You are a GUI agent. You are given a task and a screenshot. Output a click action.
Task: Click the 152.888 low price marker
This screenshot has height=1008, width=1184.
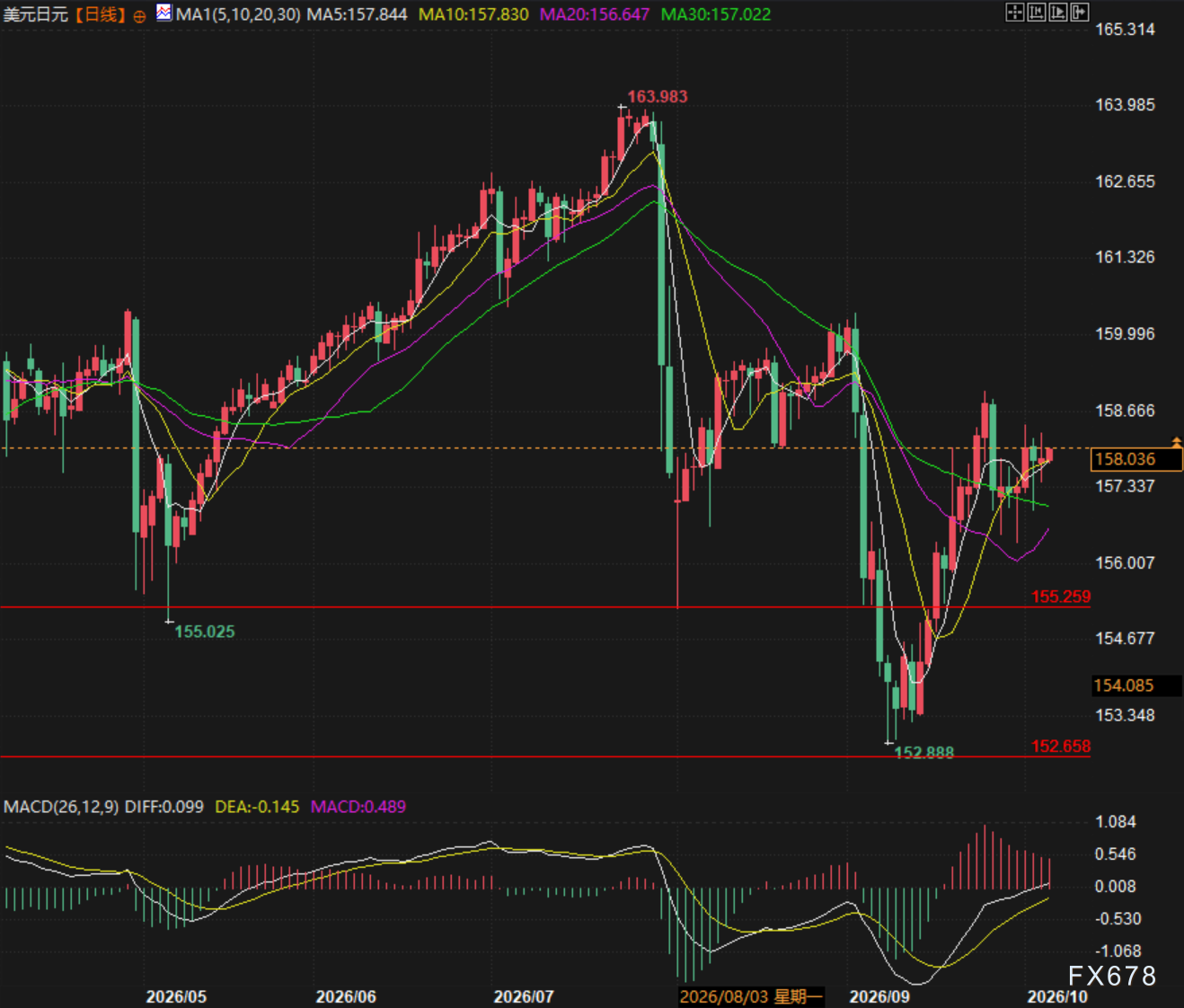pyautogui.click(x=924, y=753)
